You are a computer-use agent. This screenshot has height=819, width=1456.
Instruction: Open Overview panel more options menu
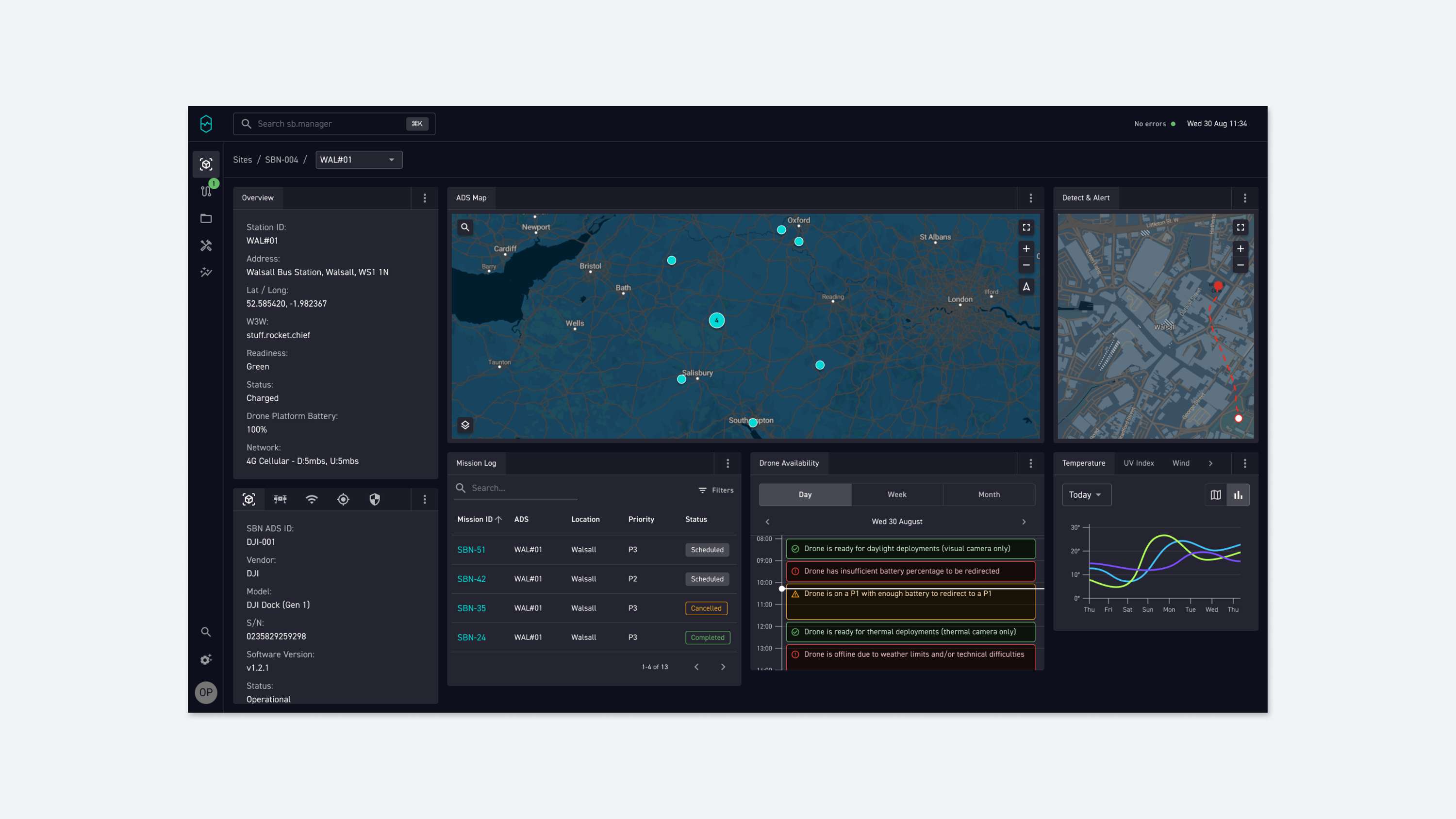425,198
